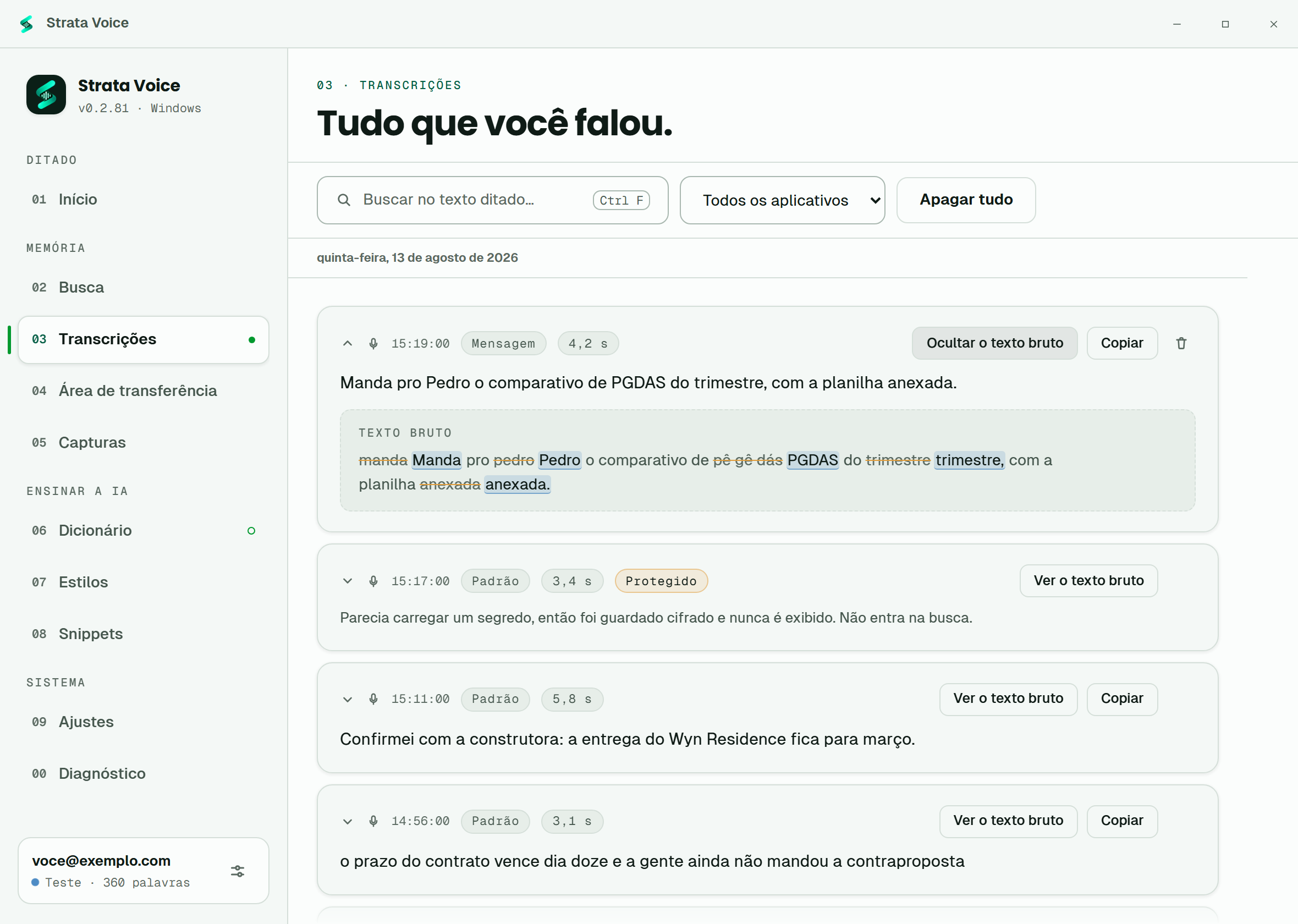
Task: Click the Apagar tudo button
Action: click(966, 200)
